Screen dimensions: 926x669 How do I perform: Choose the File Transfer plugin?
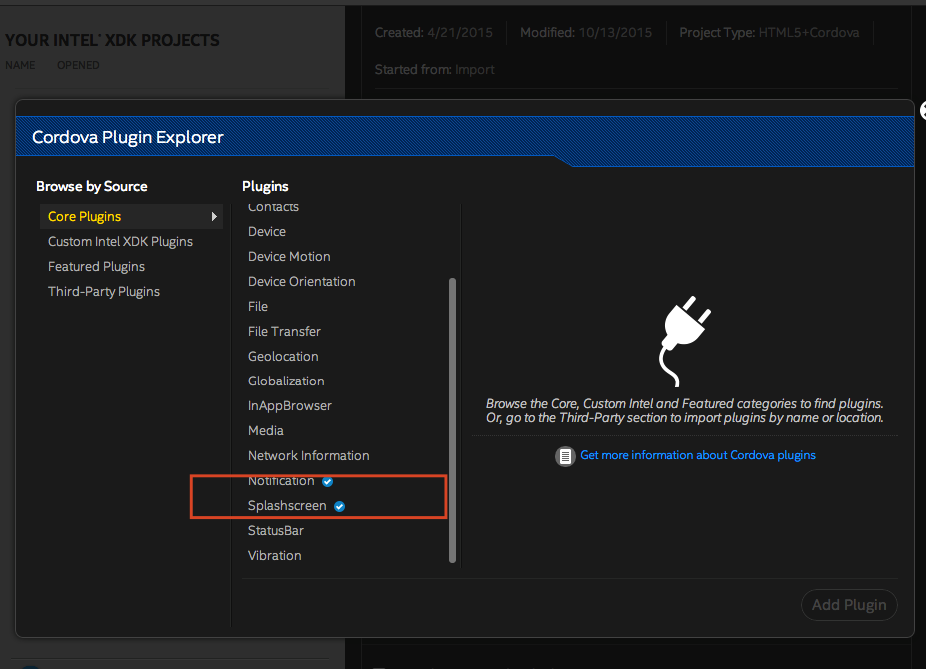point(284,332)
